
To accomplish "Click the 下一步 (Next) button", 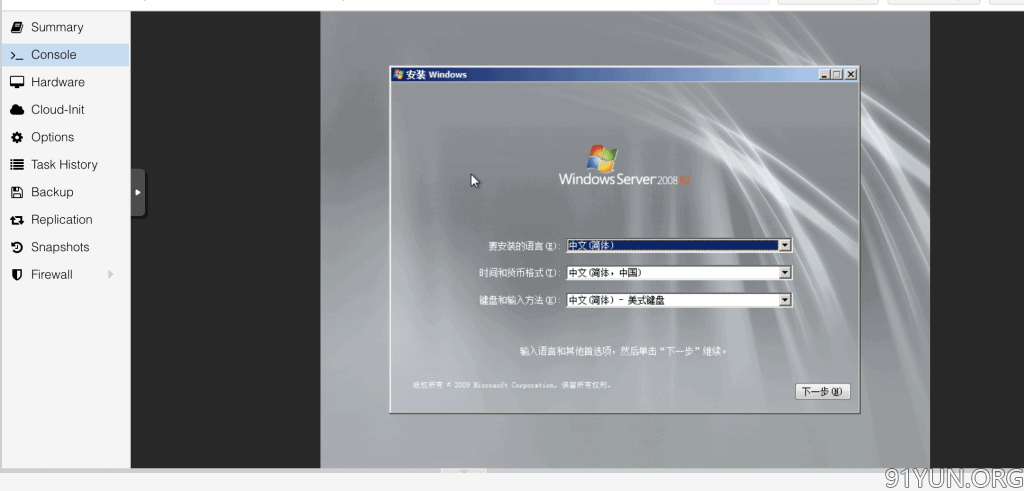I will (822, 392).
